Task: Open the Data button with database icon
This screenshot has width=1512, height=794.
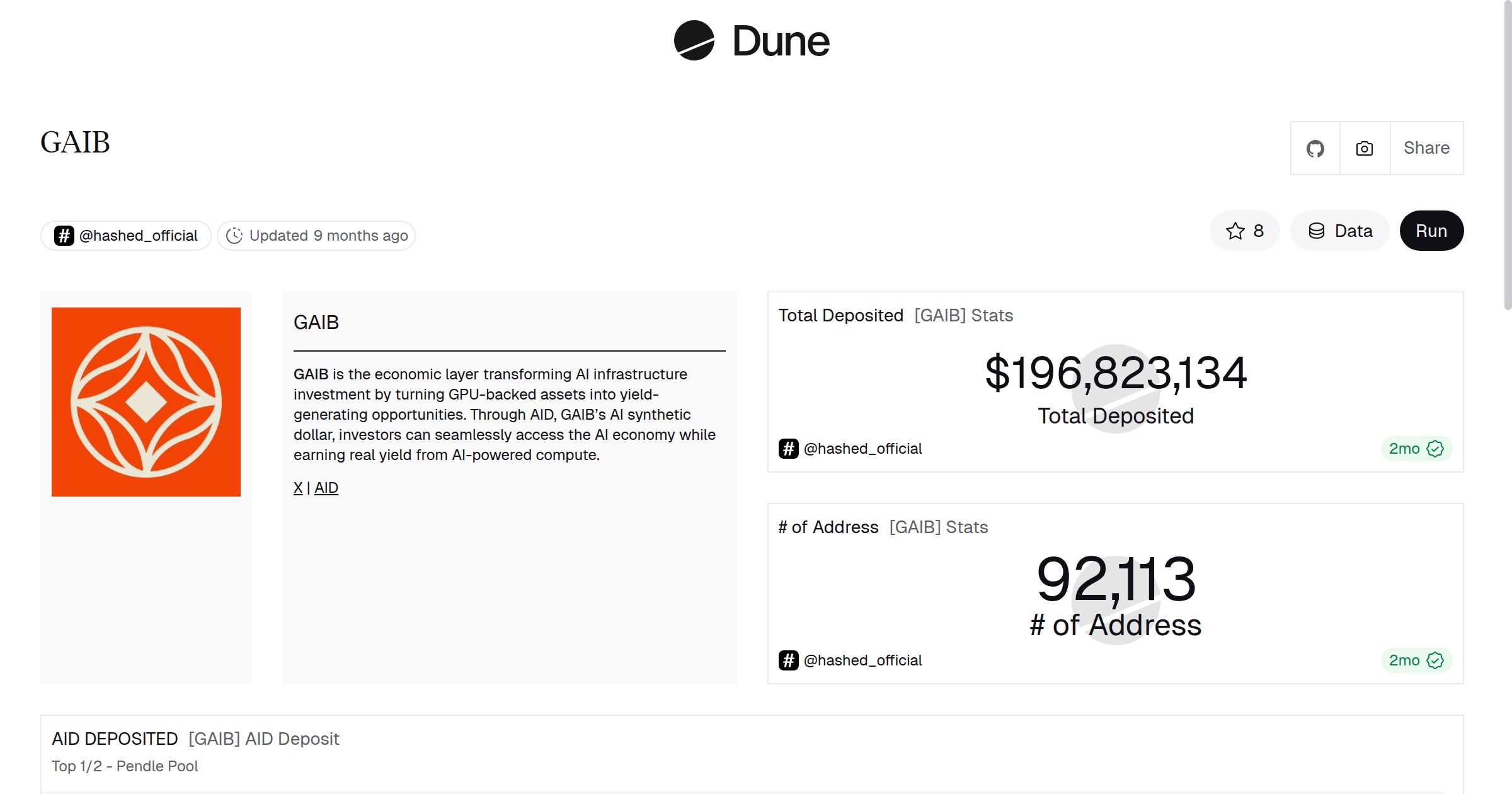Action: (x=1340, y=231)
